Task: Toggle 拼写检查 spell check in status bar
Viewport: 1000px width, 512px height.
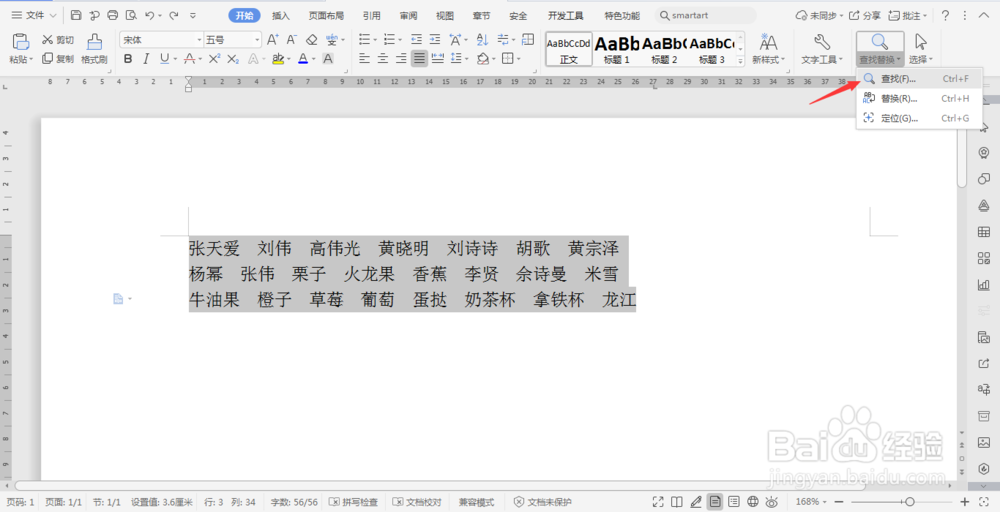Action: pyautogui.click(x=353, y=502)
